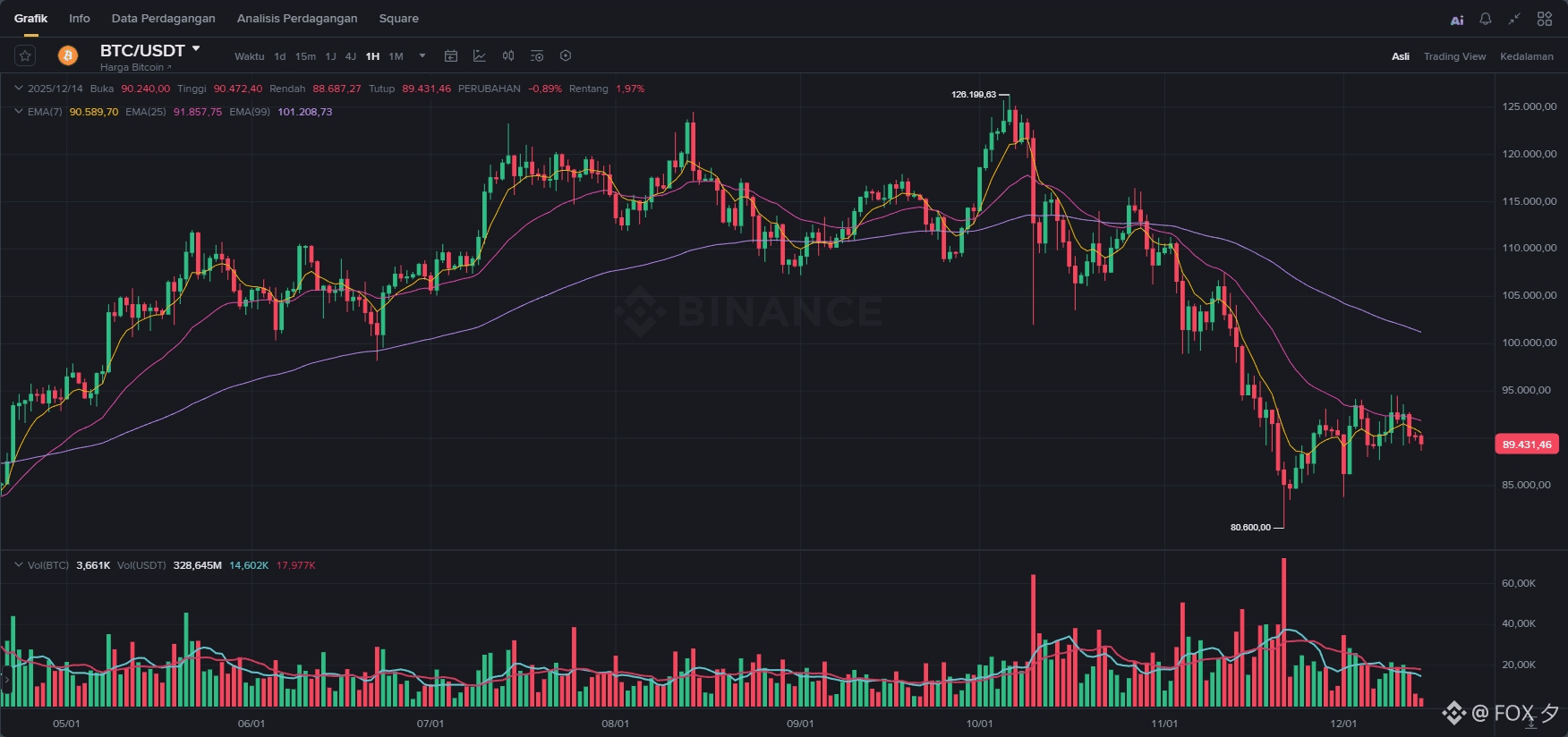Collapse the EMA indicator legend row
This screenshot has width=1568, height=737.
(18, 112)
